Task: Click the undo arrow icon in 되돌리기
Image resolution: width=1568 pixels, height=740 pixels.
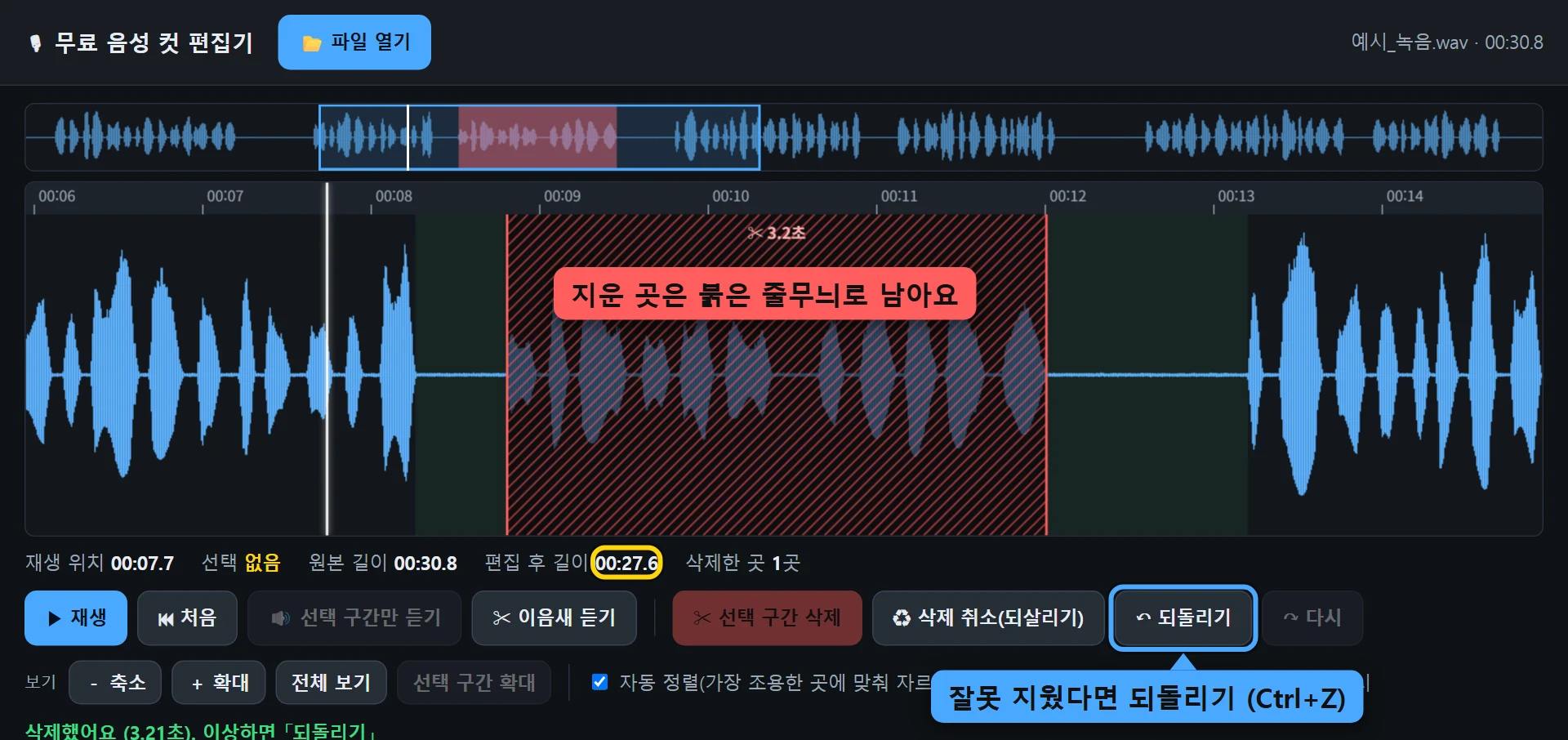Action: coord(1143,618)
